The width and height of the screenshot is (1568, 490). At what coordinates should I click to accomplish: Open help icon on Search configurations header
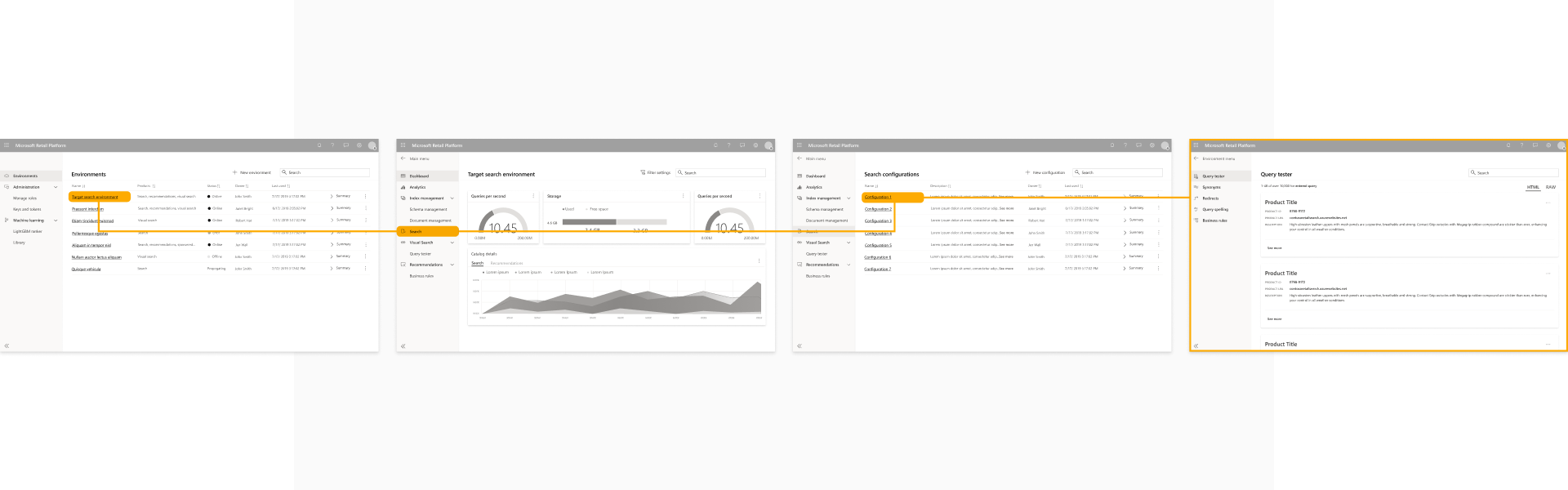(x=1125, y=145)
